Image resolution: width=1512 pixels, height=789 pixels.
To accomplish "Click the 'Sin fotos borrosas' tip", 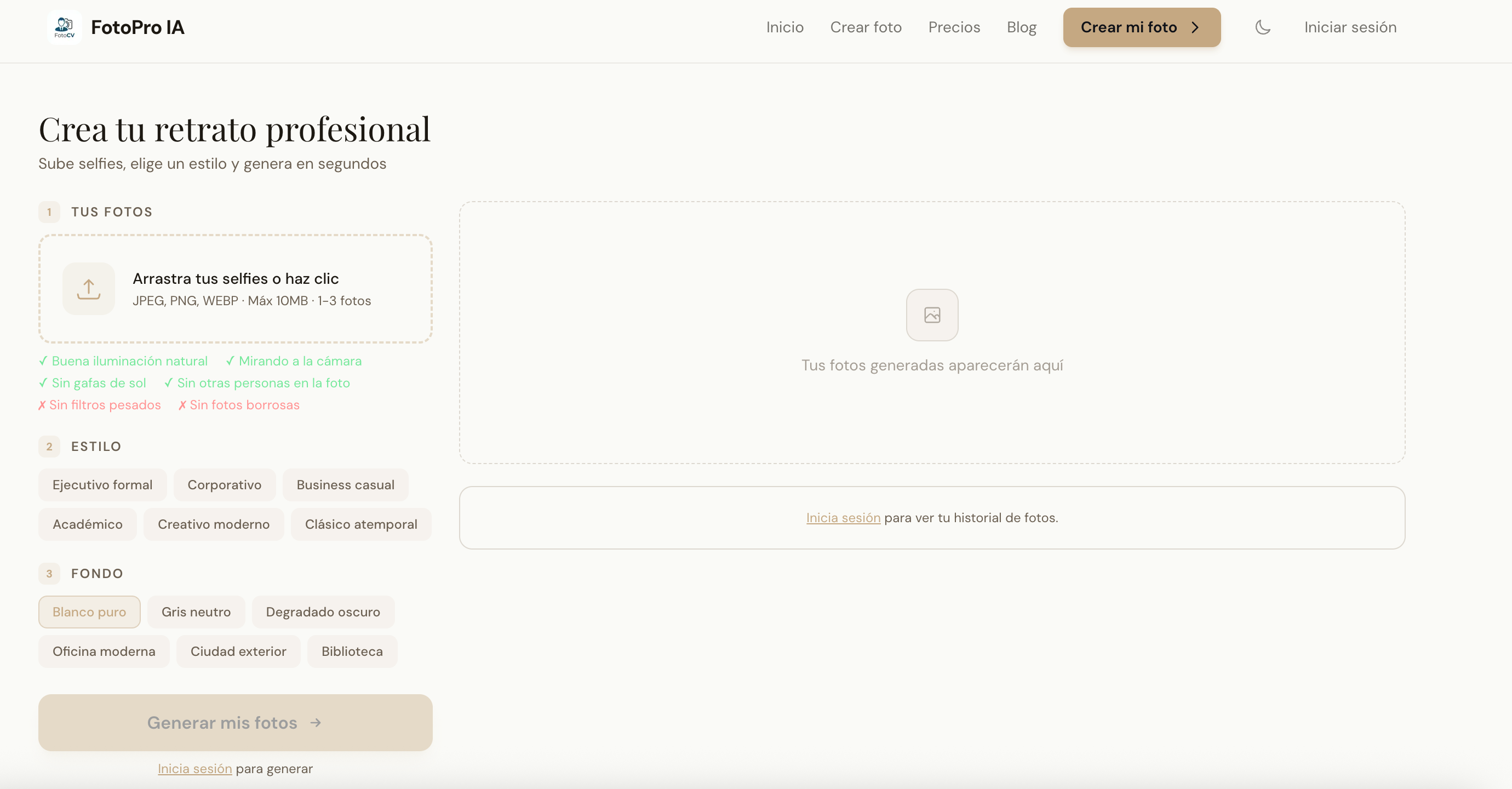I will (x=239, y=405).
